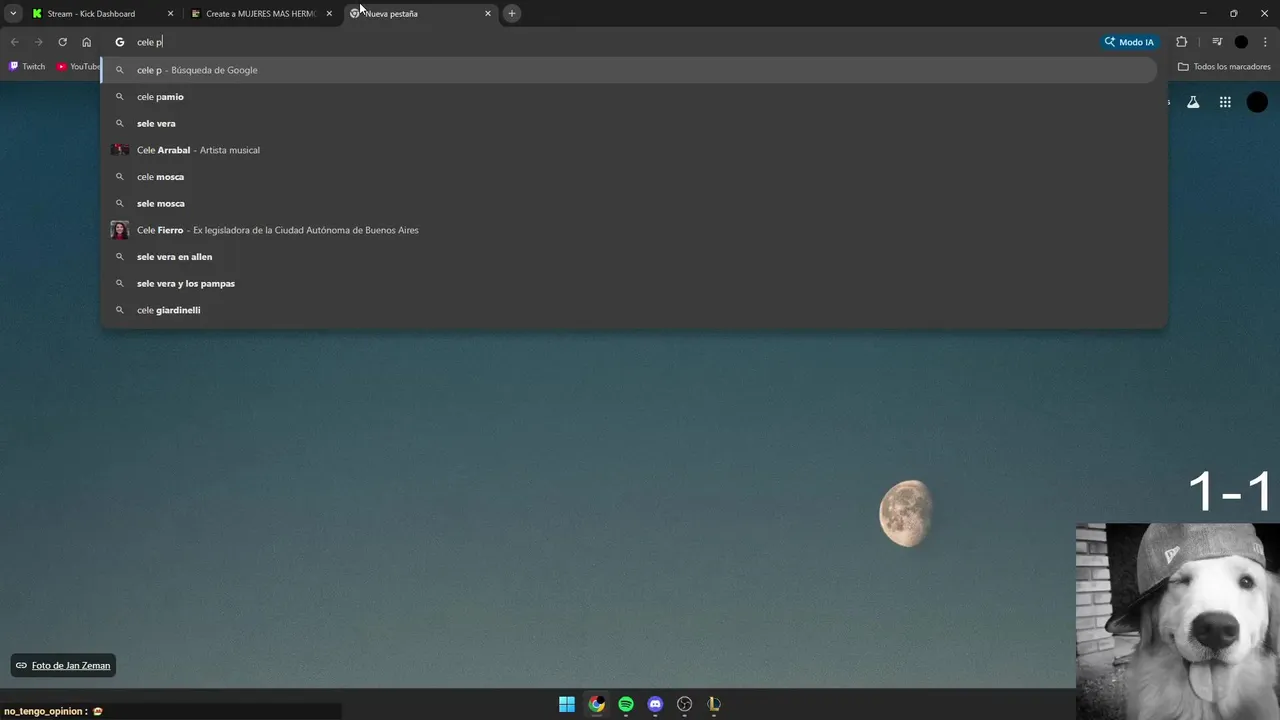This screenshot has height=720, width=1280.
Task: Open the Chrome three-dot menu
Action: 1265,42
